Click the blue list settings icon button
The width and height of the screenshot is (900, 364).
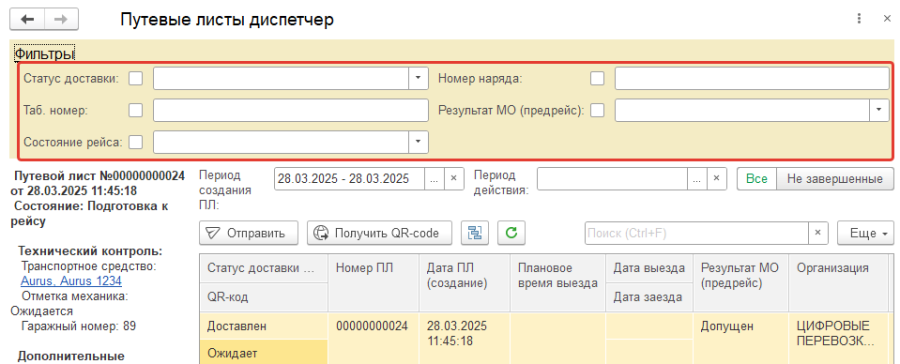click(475, 233)
